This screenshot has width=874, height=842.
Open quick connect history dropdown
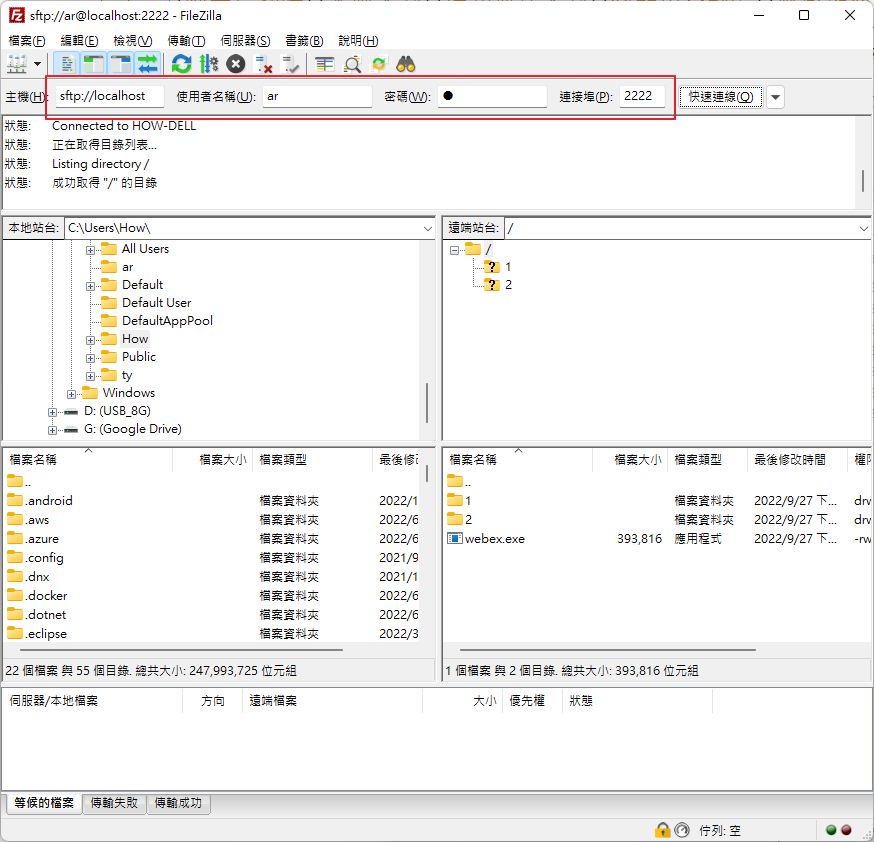775,97
